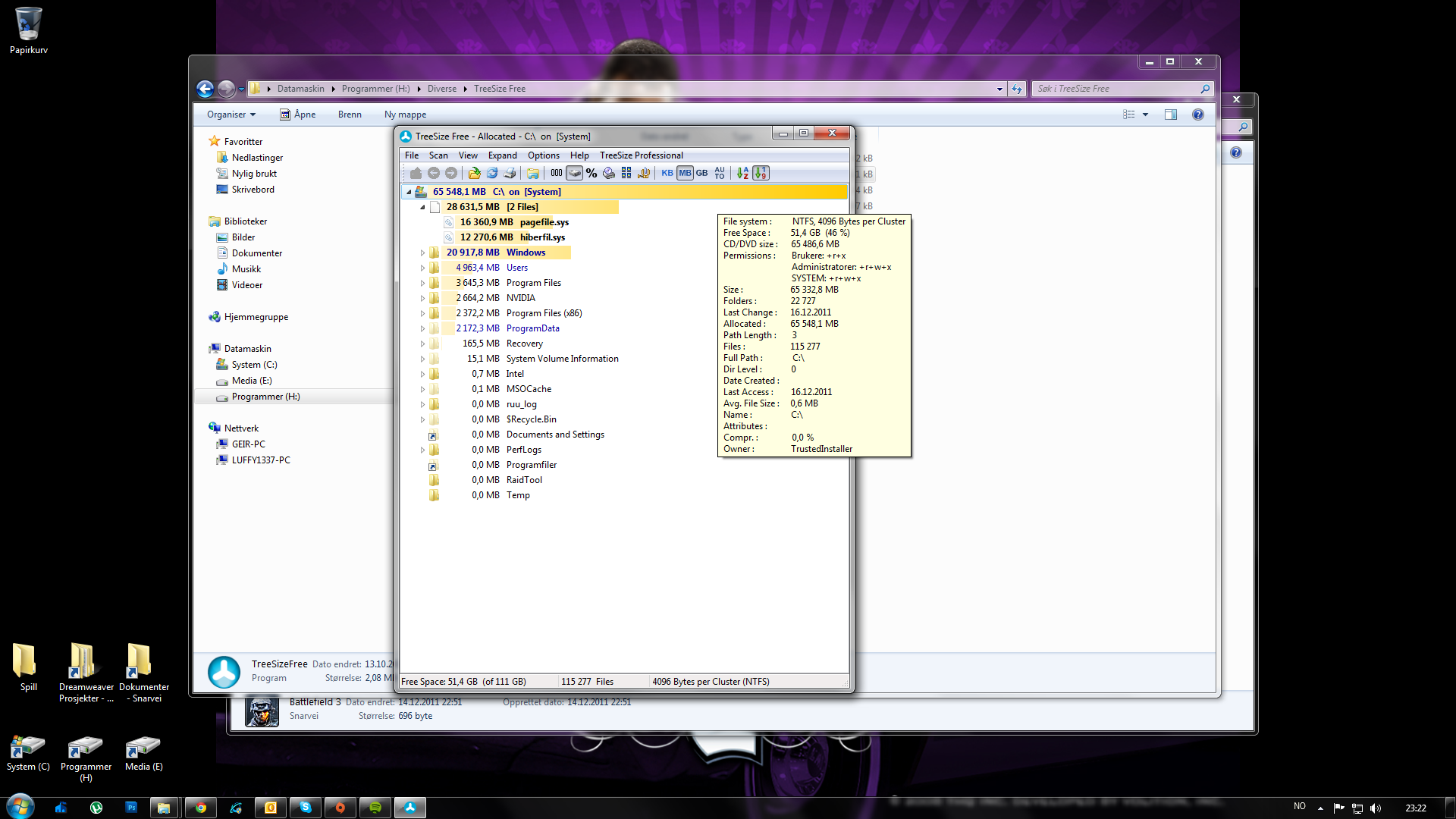
Task: Select Programmer (H:) in navigation pane
Action: coord(265,397)
